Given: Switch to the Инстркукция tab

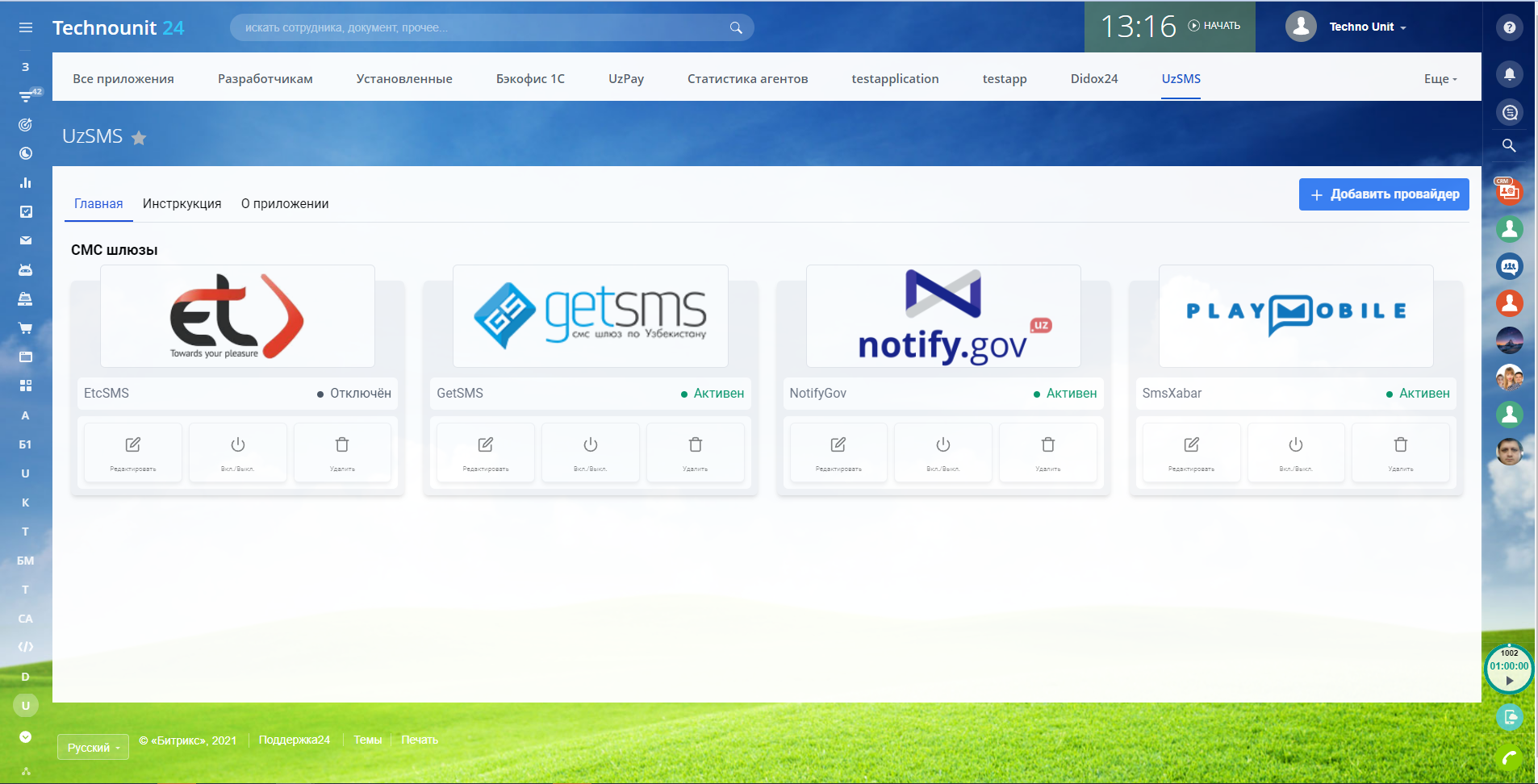Looking at the screenshot, I should [x=182, y=204].
